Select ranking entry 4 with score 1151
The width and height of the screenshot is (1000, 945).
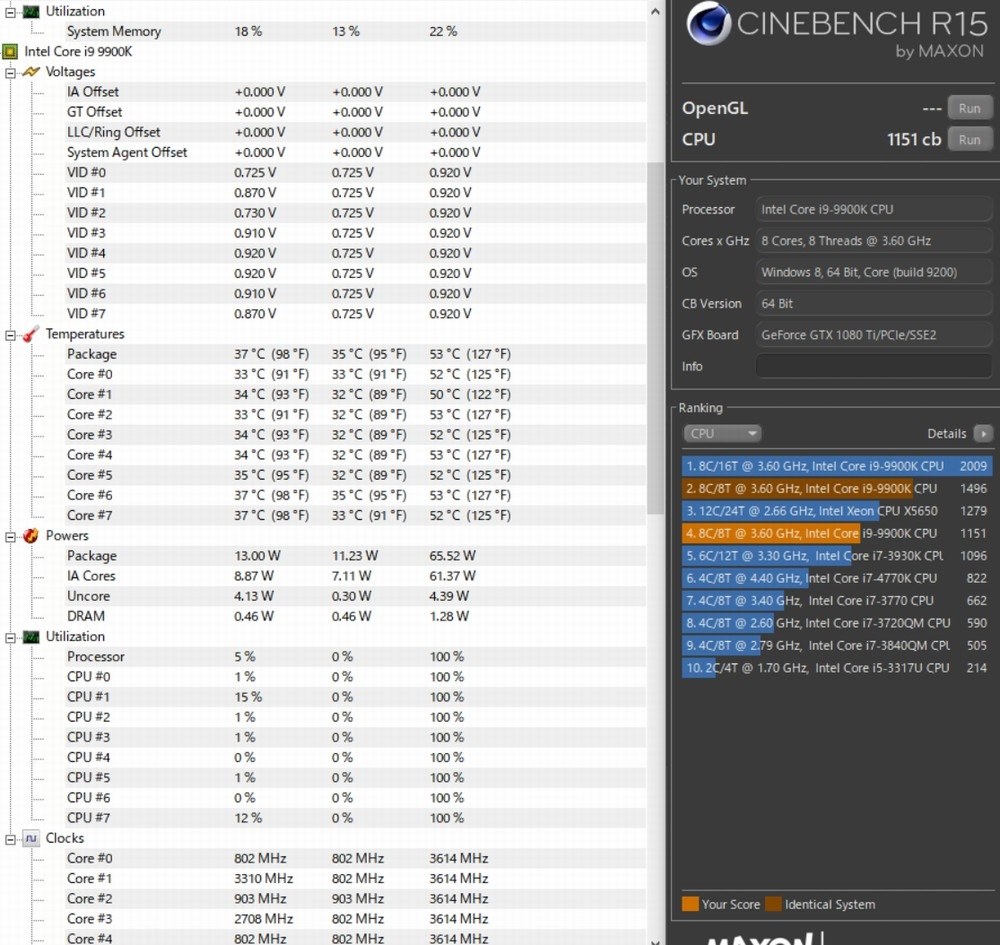coord(837,533)
